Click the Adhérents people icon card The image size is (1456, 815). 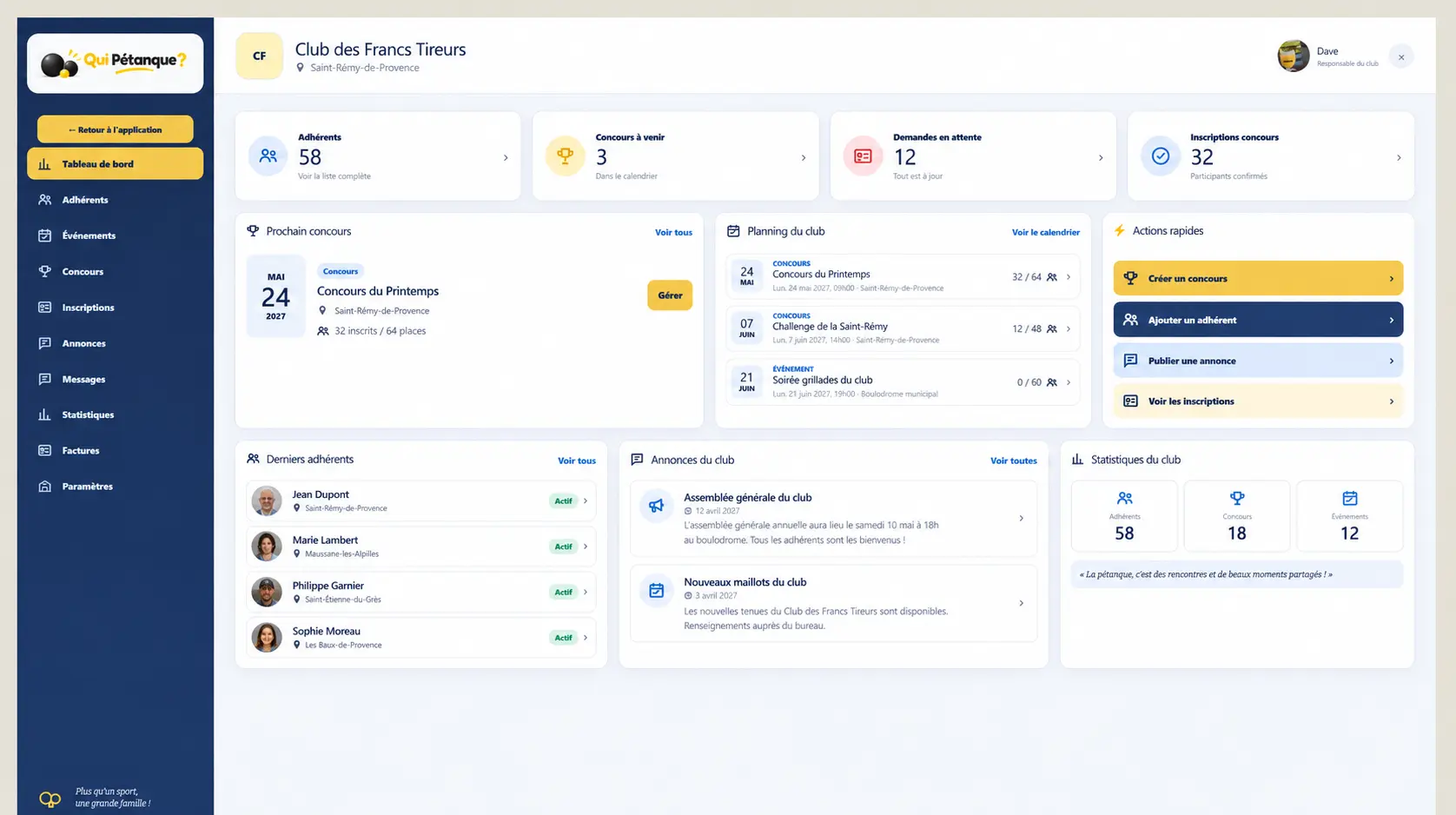point(268,156)
